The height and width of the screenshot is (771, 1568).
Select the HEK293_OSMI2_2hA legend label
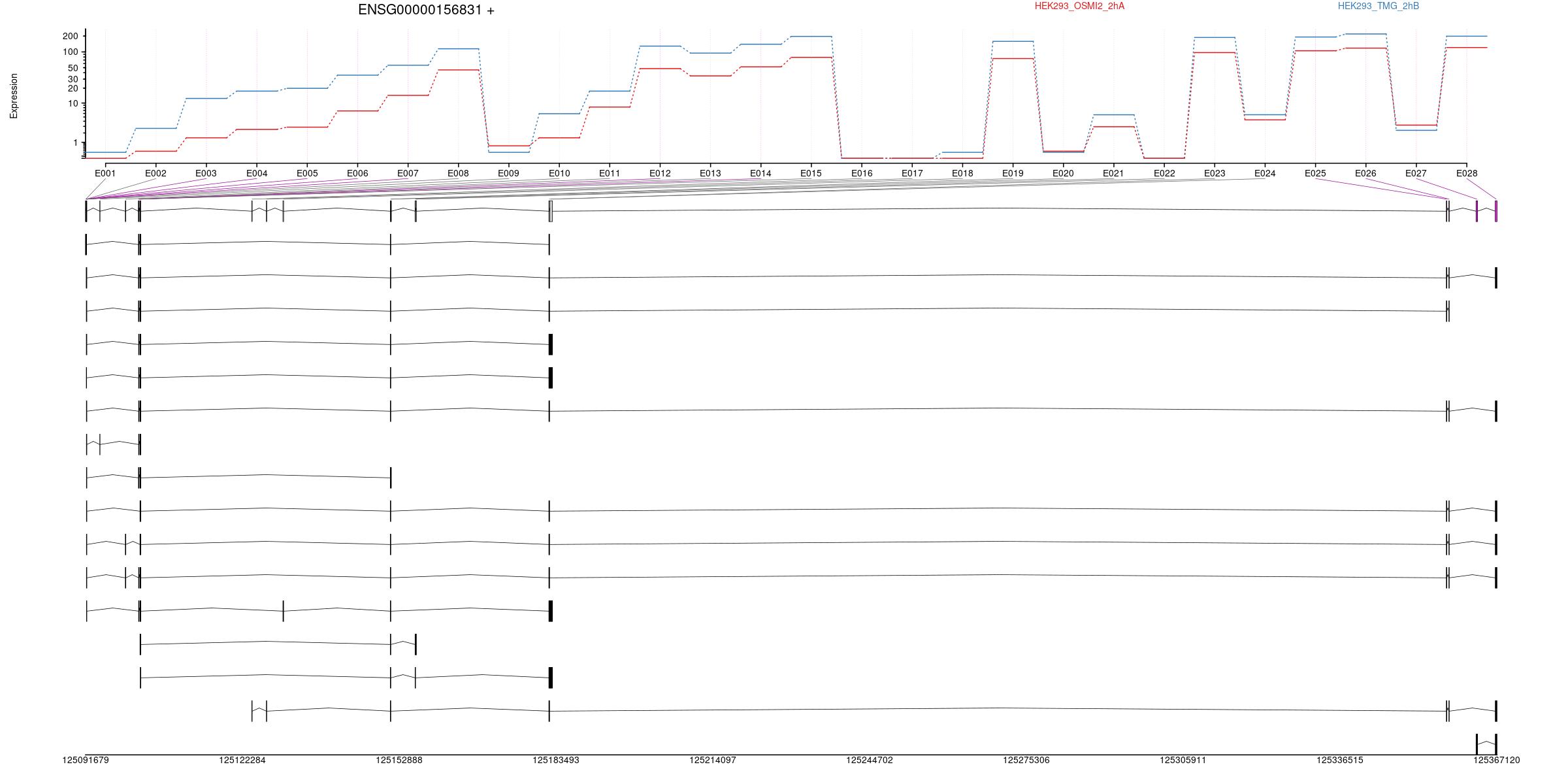1079,6
